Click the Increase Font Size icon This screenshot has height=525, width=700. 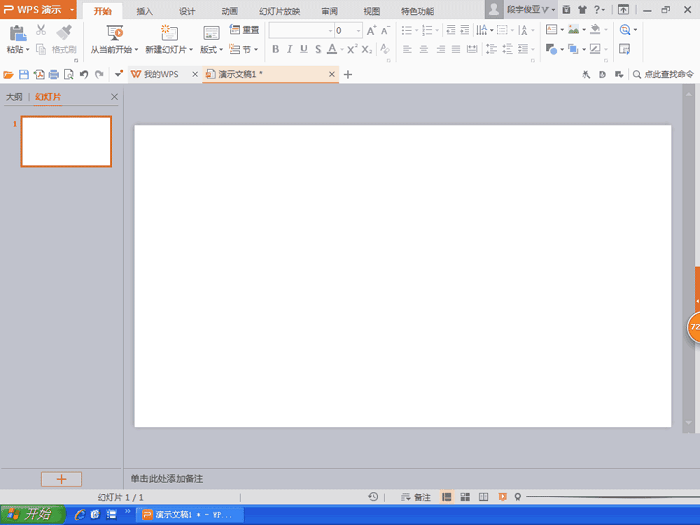pos(372,31)
